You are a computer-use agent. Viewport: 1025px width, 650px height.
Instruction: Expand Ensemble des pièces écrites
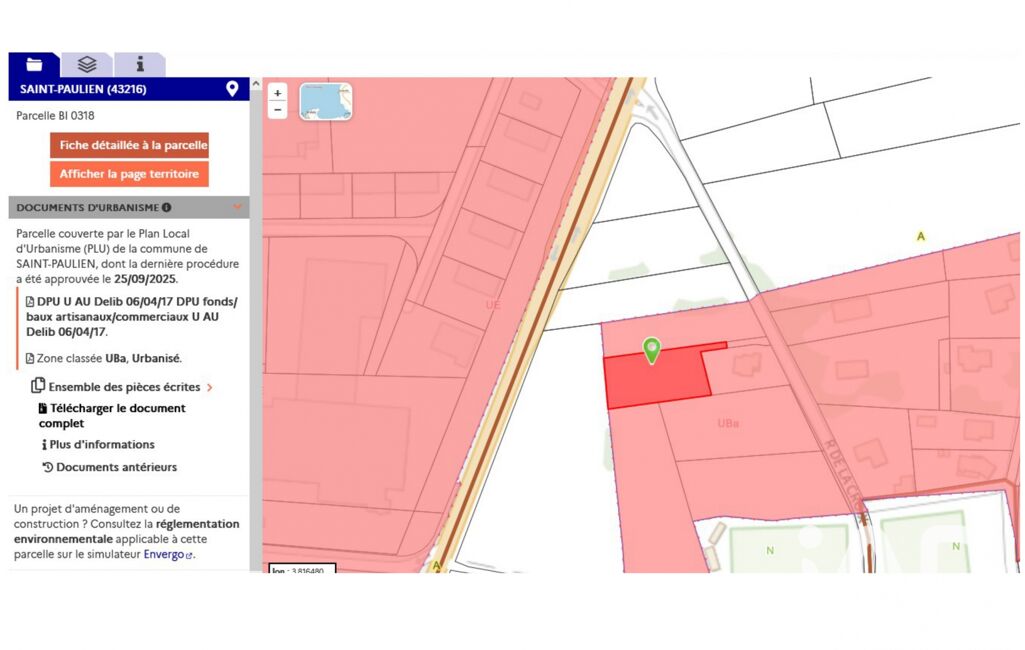(122, 386)
